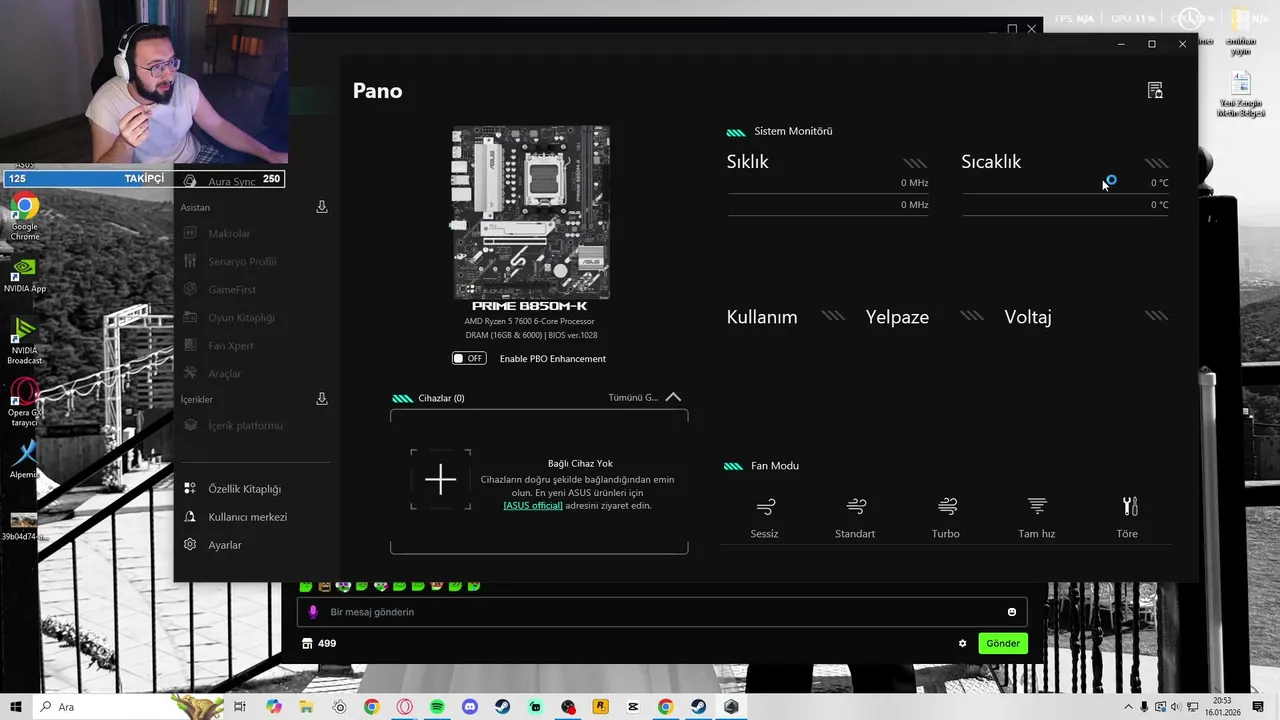Show hidden tray icons chevron

[1128, 707]
